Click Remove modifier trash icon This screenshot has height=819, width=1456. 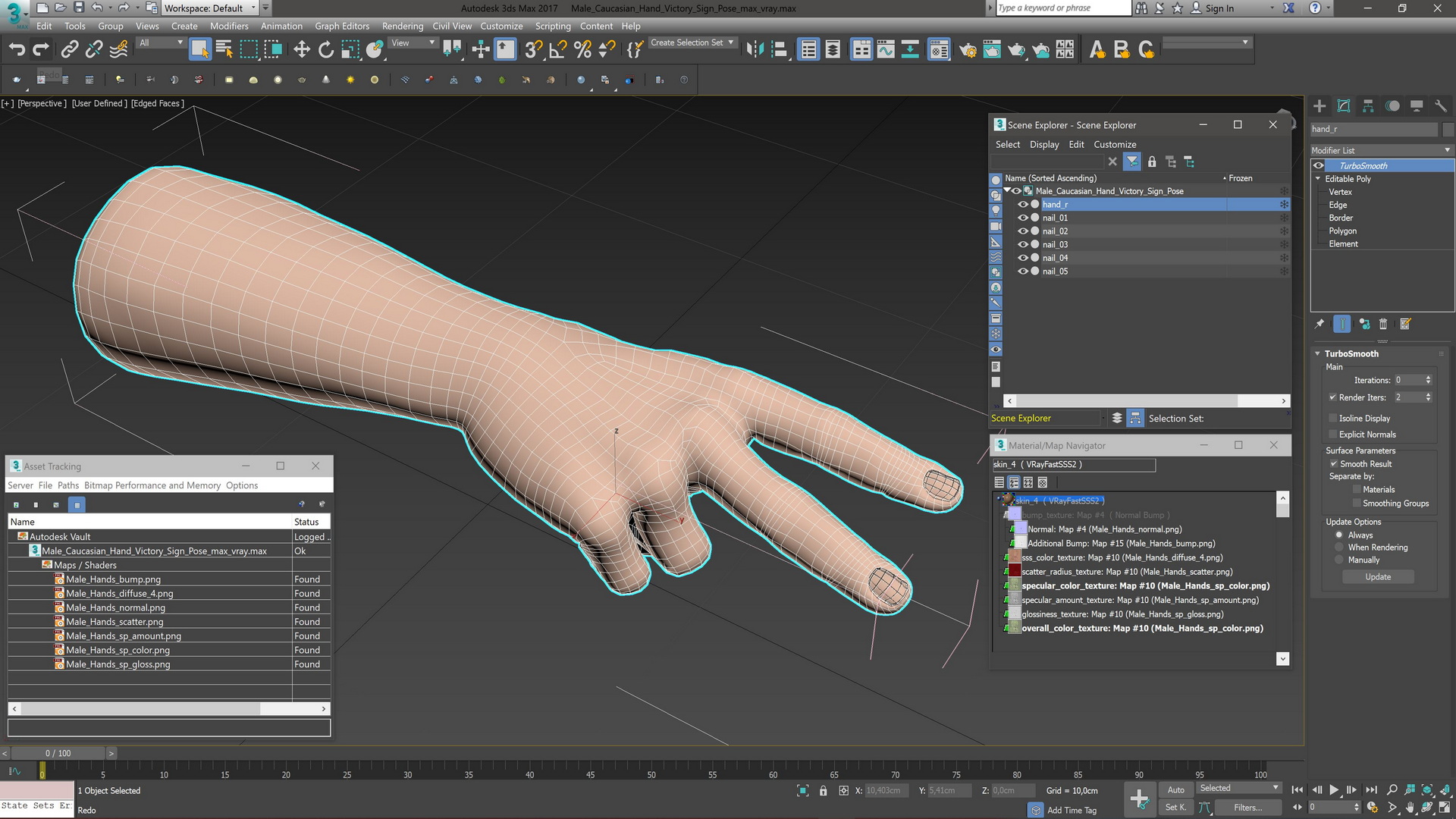click(1383, 324)
